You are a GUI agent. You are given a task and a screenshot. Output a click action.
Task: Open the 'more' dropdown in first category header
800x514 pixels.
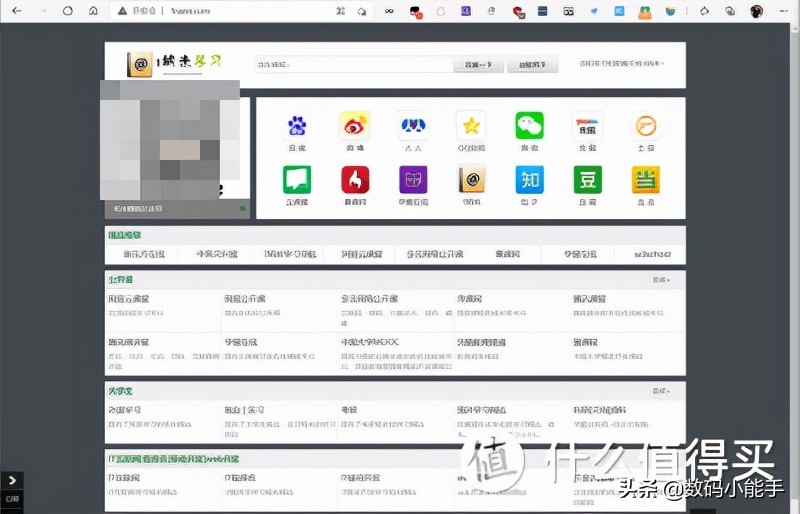point(661,280)
